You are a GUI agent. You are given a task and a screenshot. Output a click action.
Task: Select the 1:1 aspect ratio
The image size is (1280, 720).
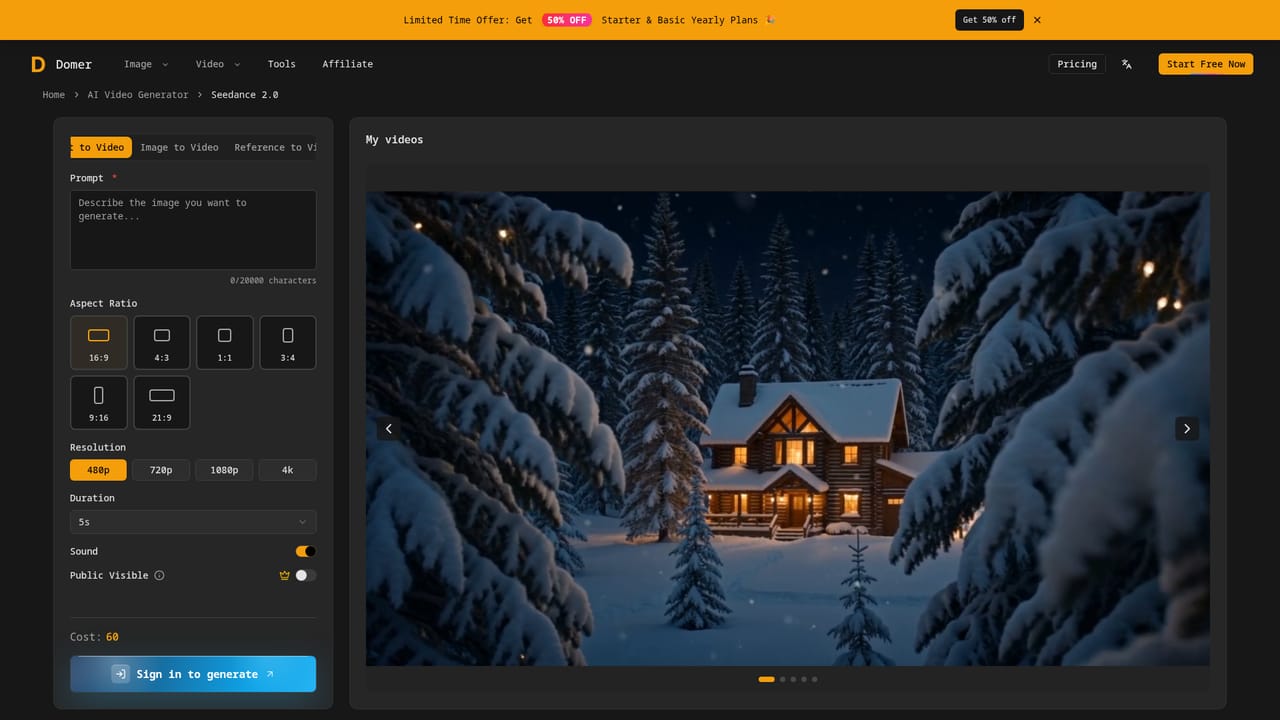coord(225,343)
